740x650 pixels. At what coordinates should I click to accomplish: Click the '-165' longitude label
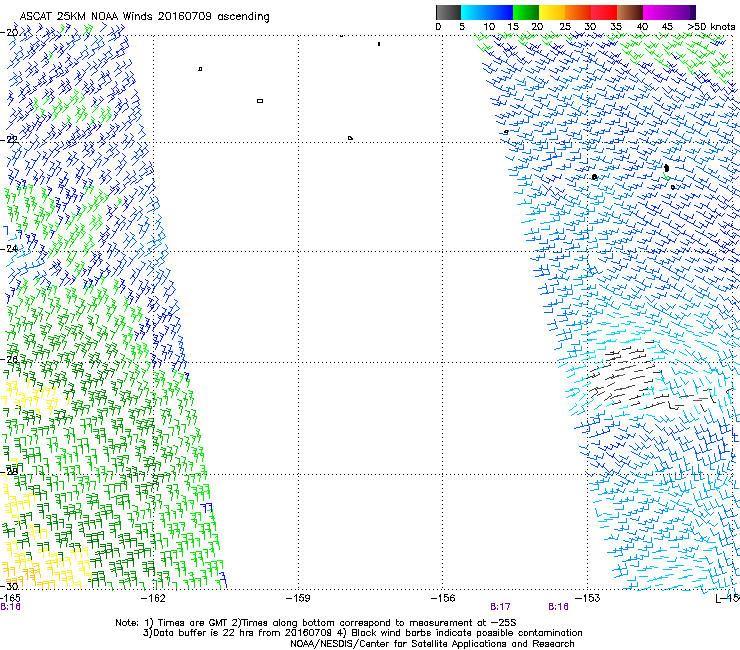coord(10,598)
